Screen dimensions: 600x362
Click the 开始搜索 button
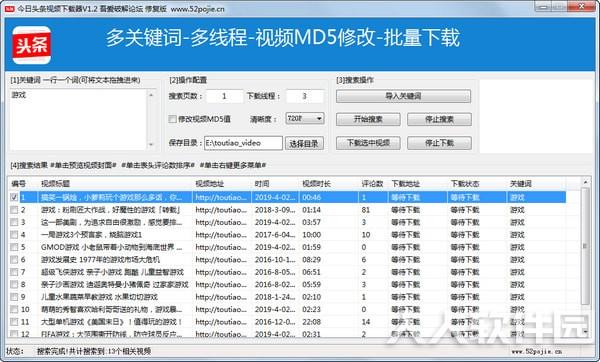click(368, 119)
